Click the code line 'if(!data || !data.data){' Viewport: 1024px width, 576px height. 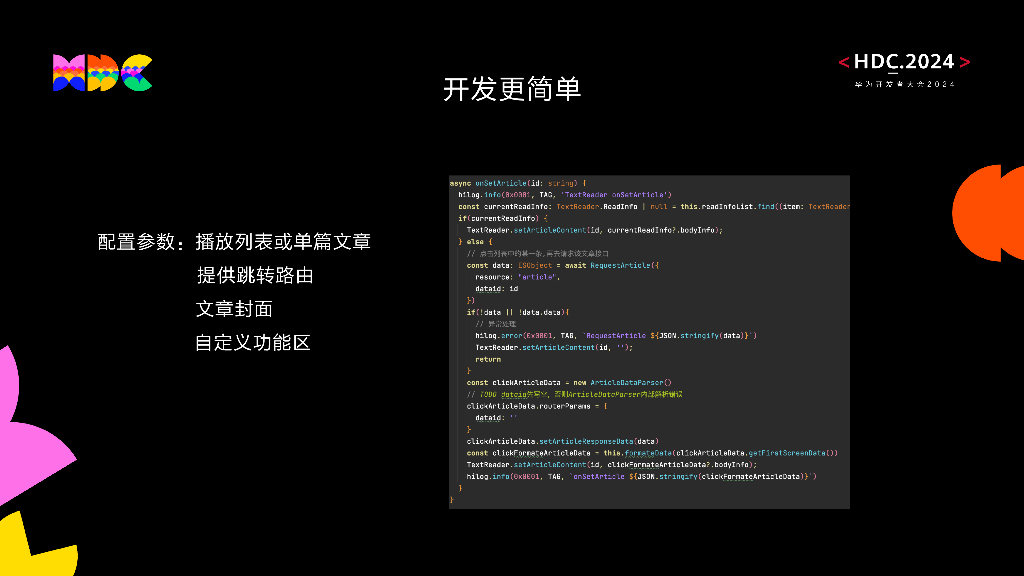[x=518, y=312]
